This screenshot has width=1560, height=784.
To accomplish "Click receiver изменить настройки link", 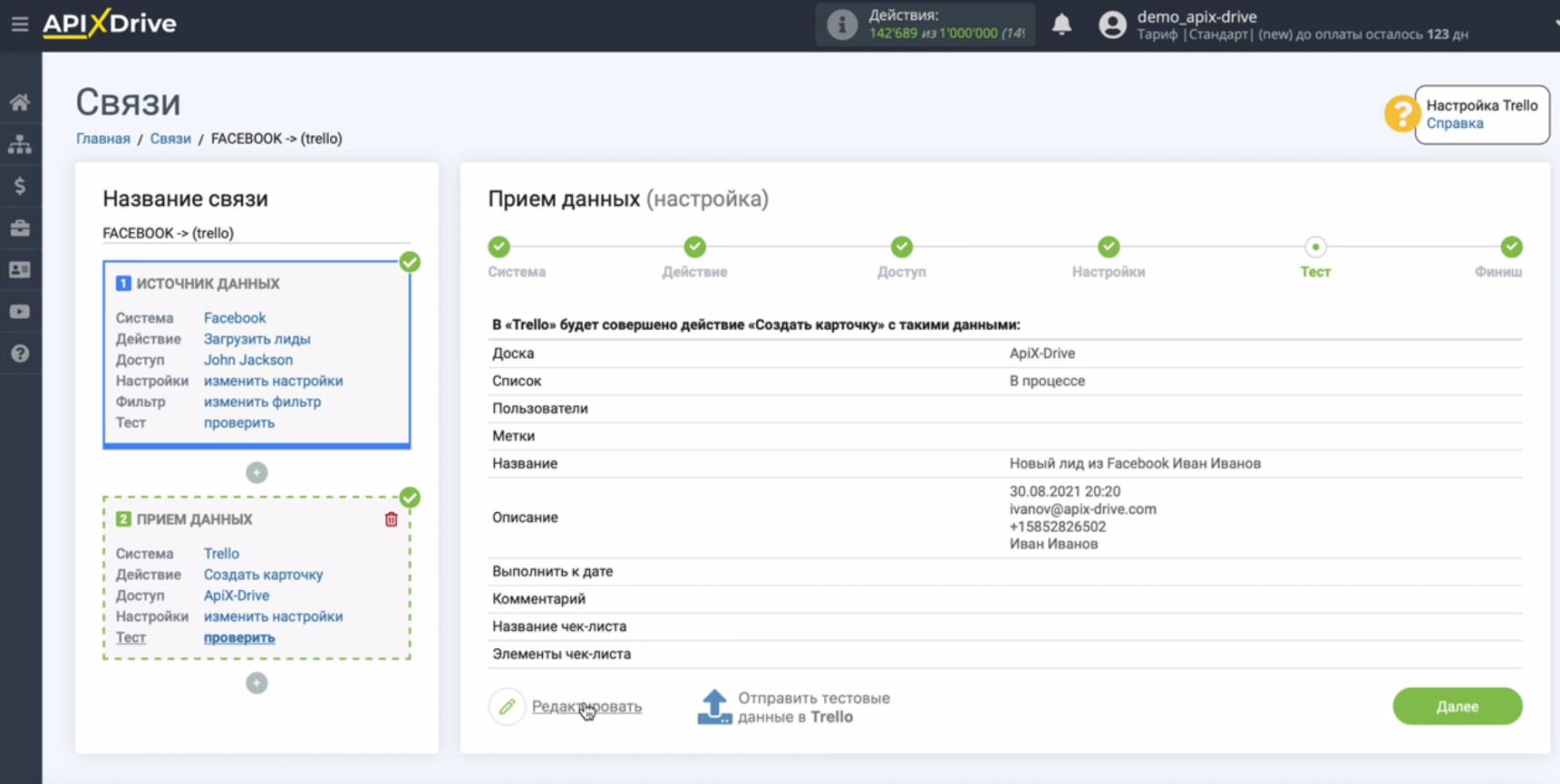I will (x=273, y=616).
